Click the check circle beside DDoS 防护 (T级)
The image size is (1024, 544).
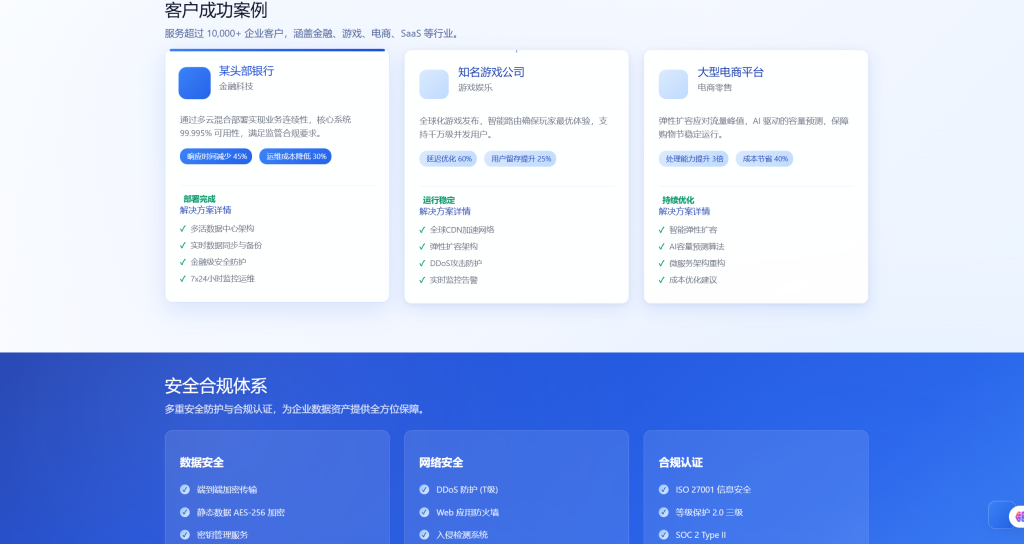pos(424,489)
